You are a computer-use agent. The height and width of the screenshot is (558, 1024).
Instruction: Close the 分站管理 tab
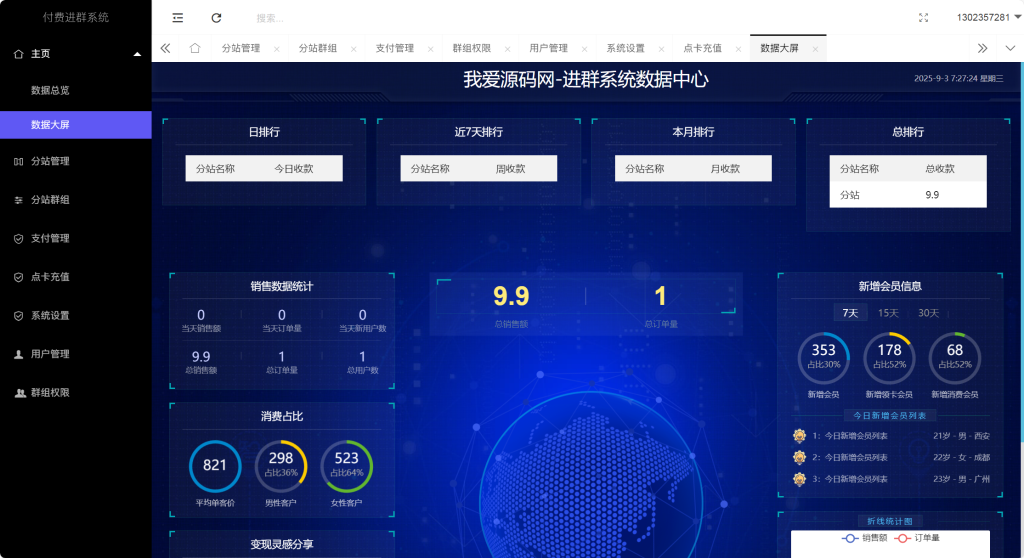pyautogui.click(x=277, y=49)
